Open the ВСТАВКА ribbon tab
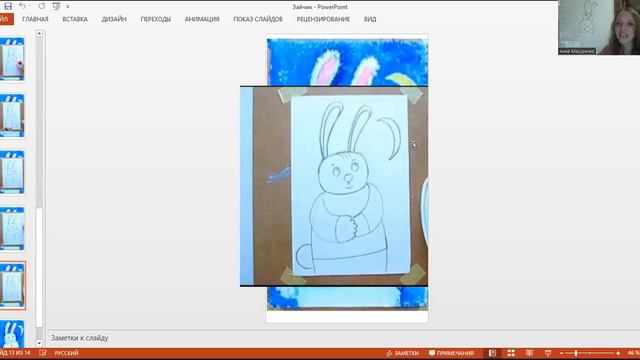 point(75,19)
